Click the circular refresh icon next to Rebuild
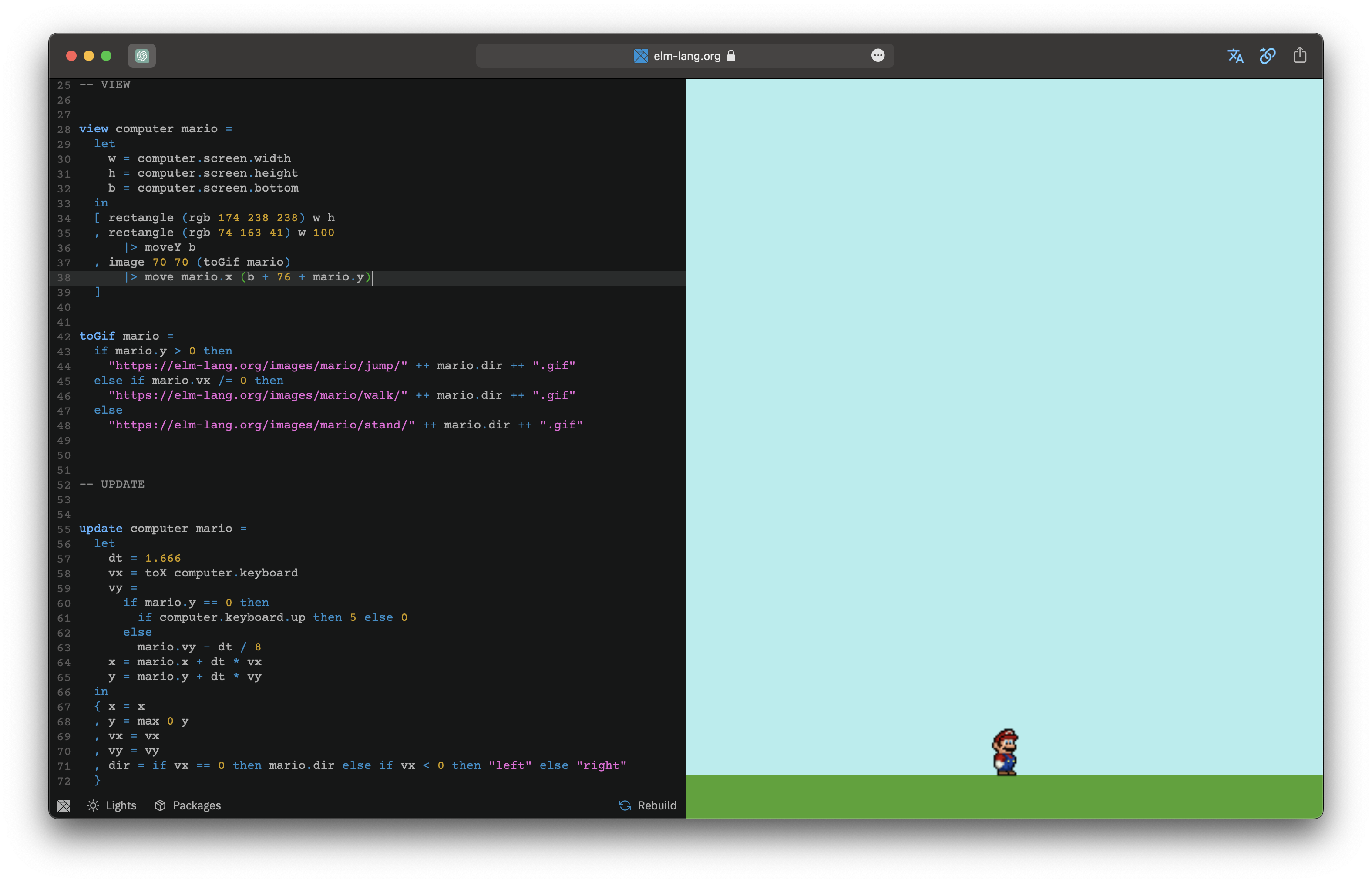Screen dimensions: 1372x883 [625, 805]
